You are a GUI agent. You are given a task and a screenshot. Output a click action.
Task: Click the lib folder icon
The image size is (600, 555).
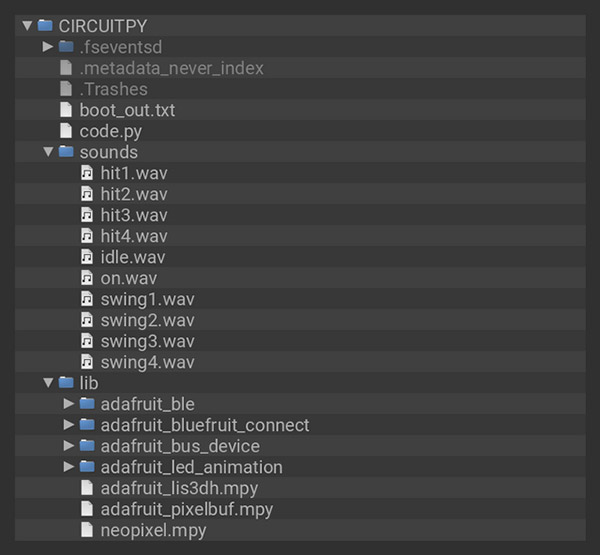click(x=66, y=382)
